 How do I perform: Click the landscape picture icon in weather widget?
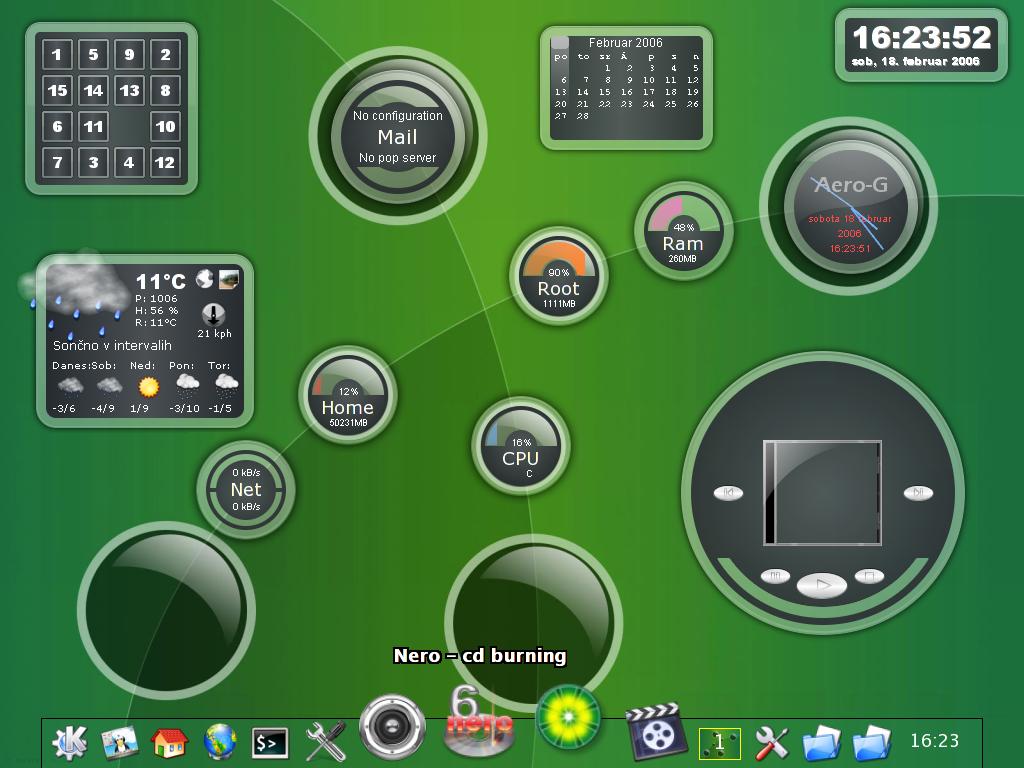[x=229, y=280]
